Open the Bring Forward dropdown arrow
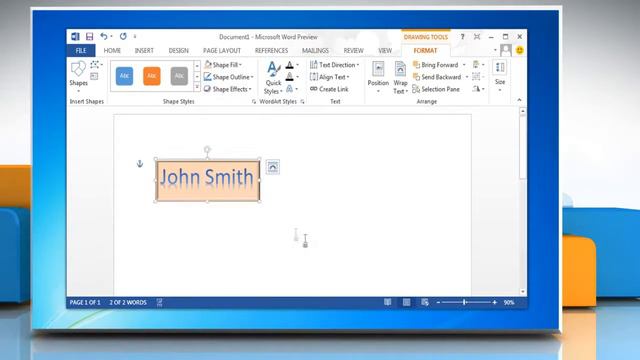Image resolution: width=640 pixels, height=360 pixels. point(464,65)
